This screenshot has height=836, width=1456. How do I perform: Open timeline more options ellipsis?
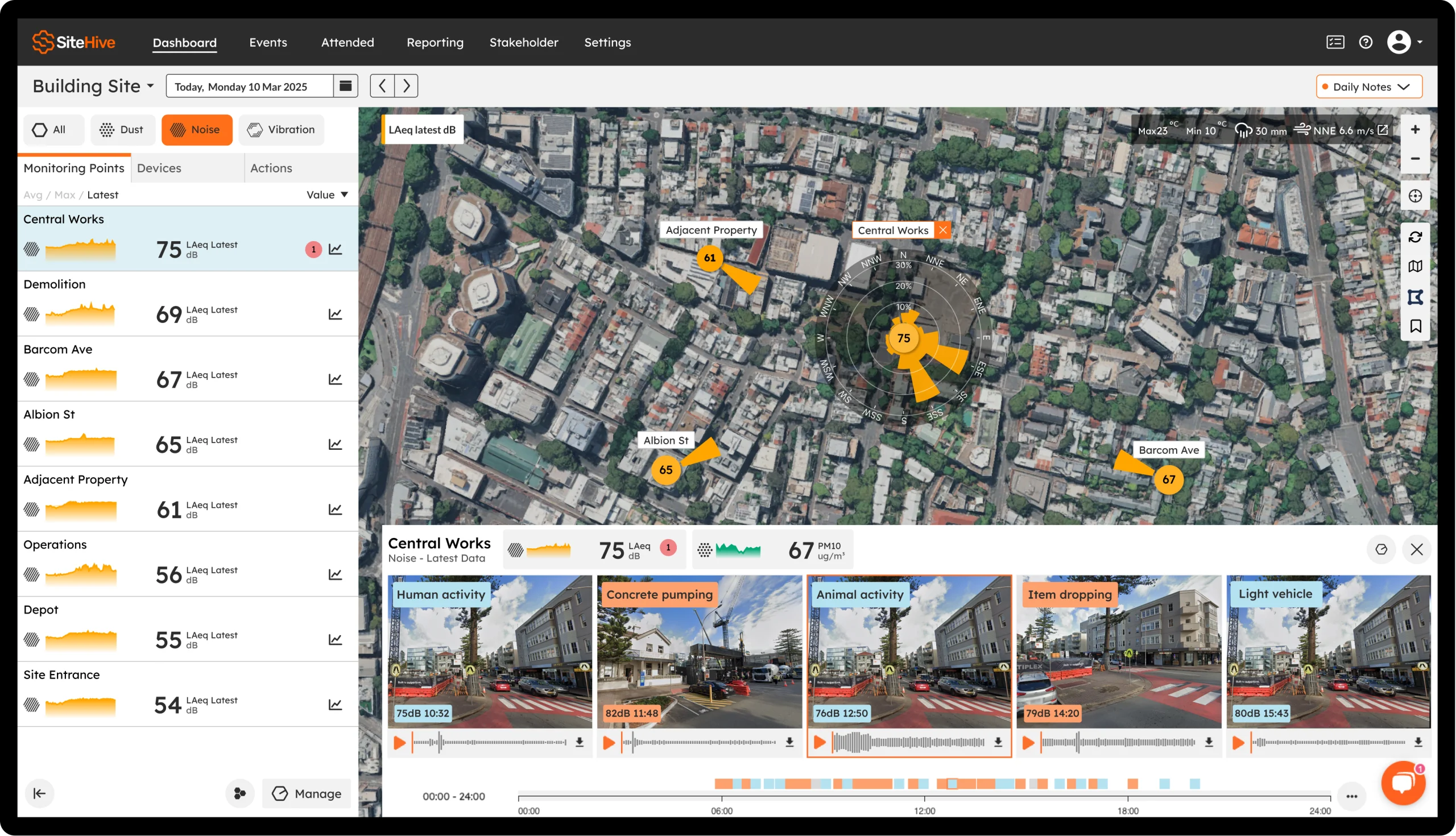click(1351, 796)
